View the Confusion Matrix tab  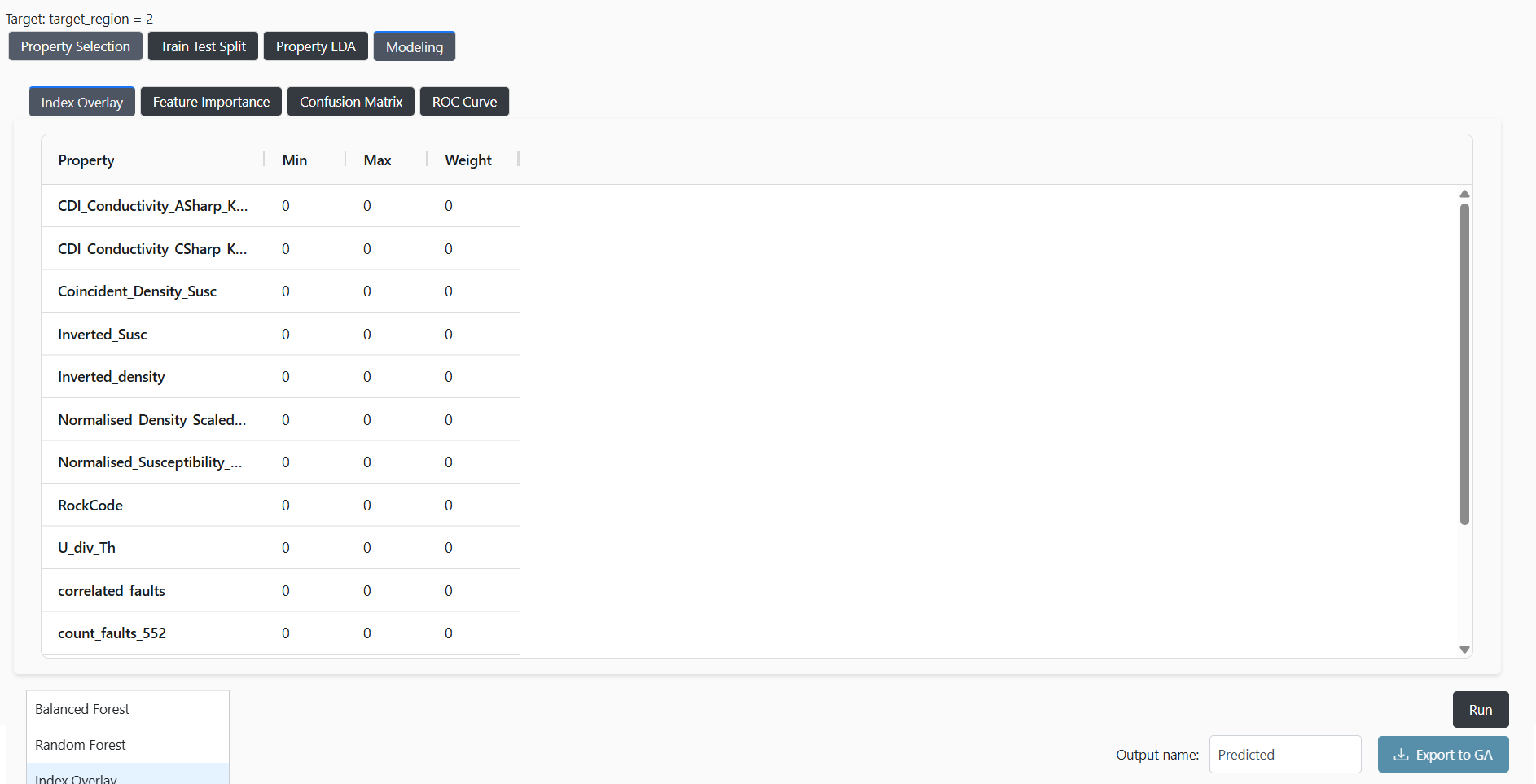351,102
